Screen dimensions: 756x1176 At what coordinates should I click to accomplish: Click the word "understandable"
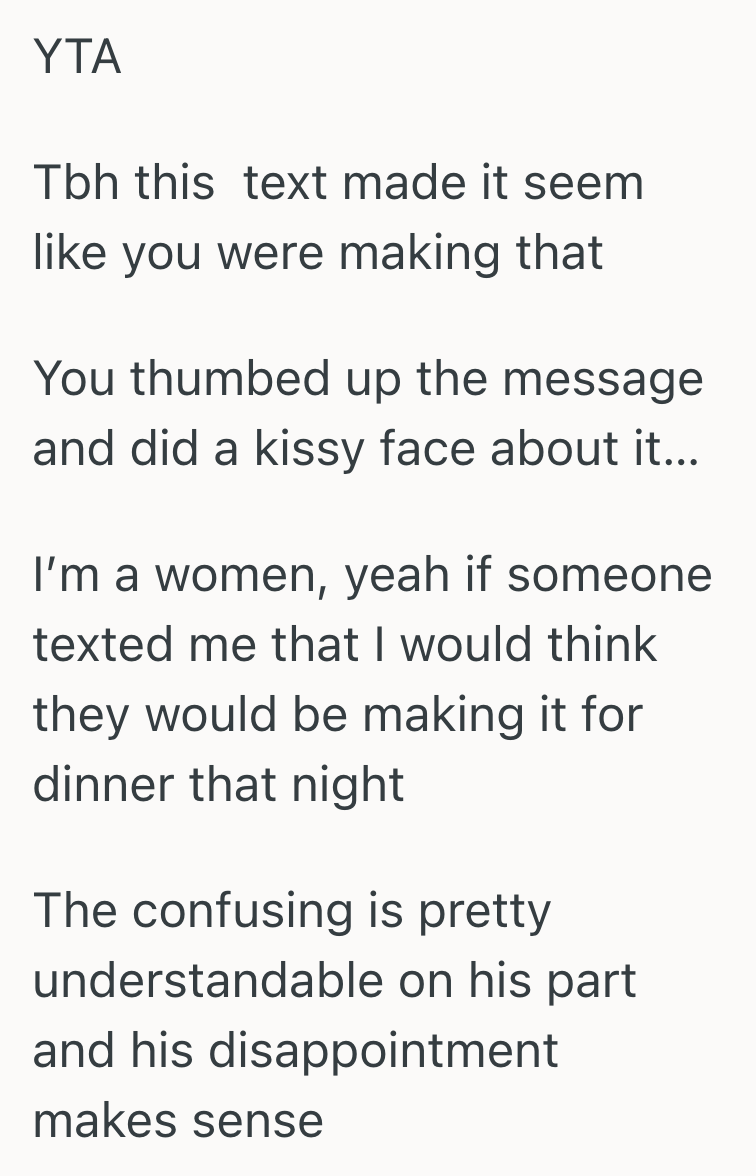point(208,981)
